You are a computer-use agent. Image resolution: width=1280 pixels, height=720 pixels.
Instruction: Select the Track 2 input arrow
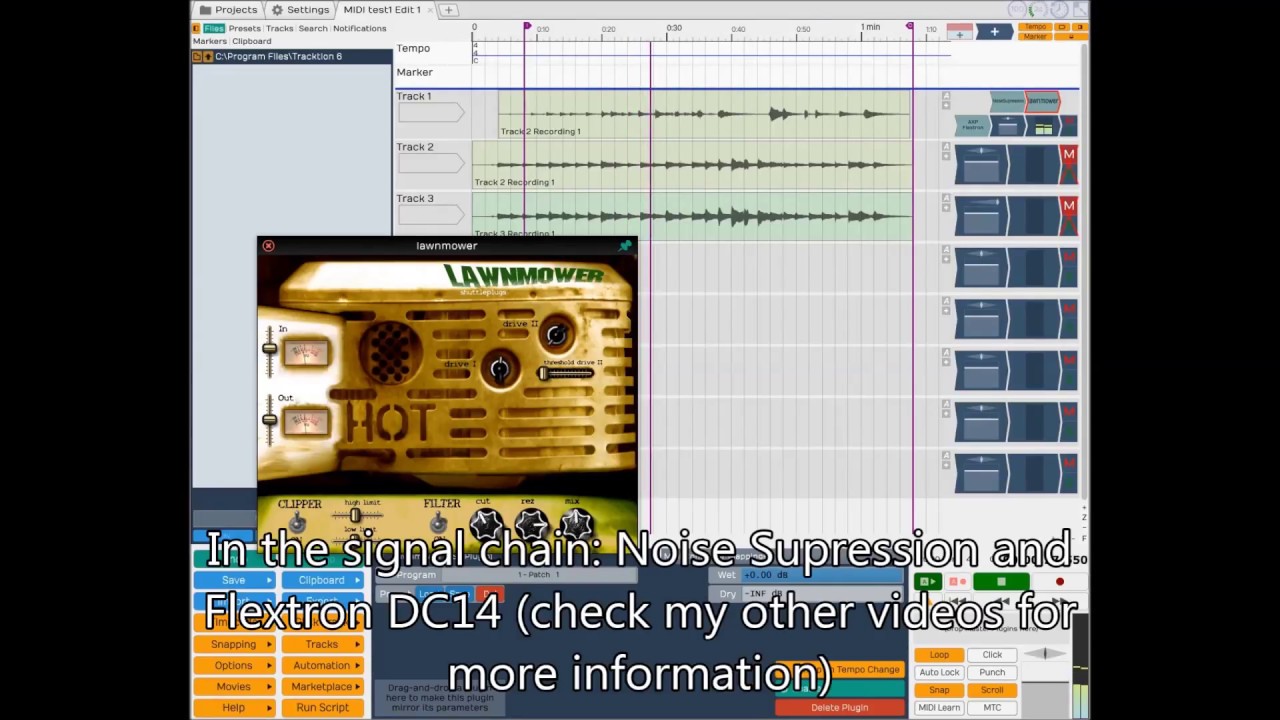coord(431,163)
